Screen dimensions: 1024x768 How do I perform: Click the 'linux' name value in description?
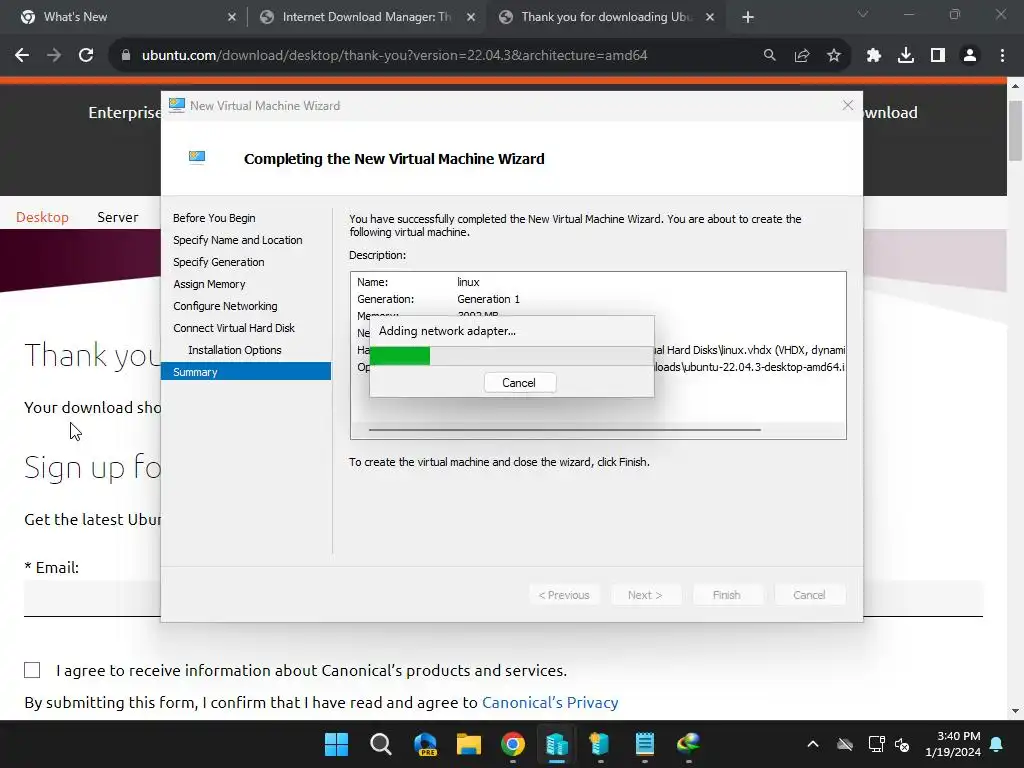[x=468, y=282]
